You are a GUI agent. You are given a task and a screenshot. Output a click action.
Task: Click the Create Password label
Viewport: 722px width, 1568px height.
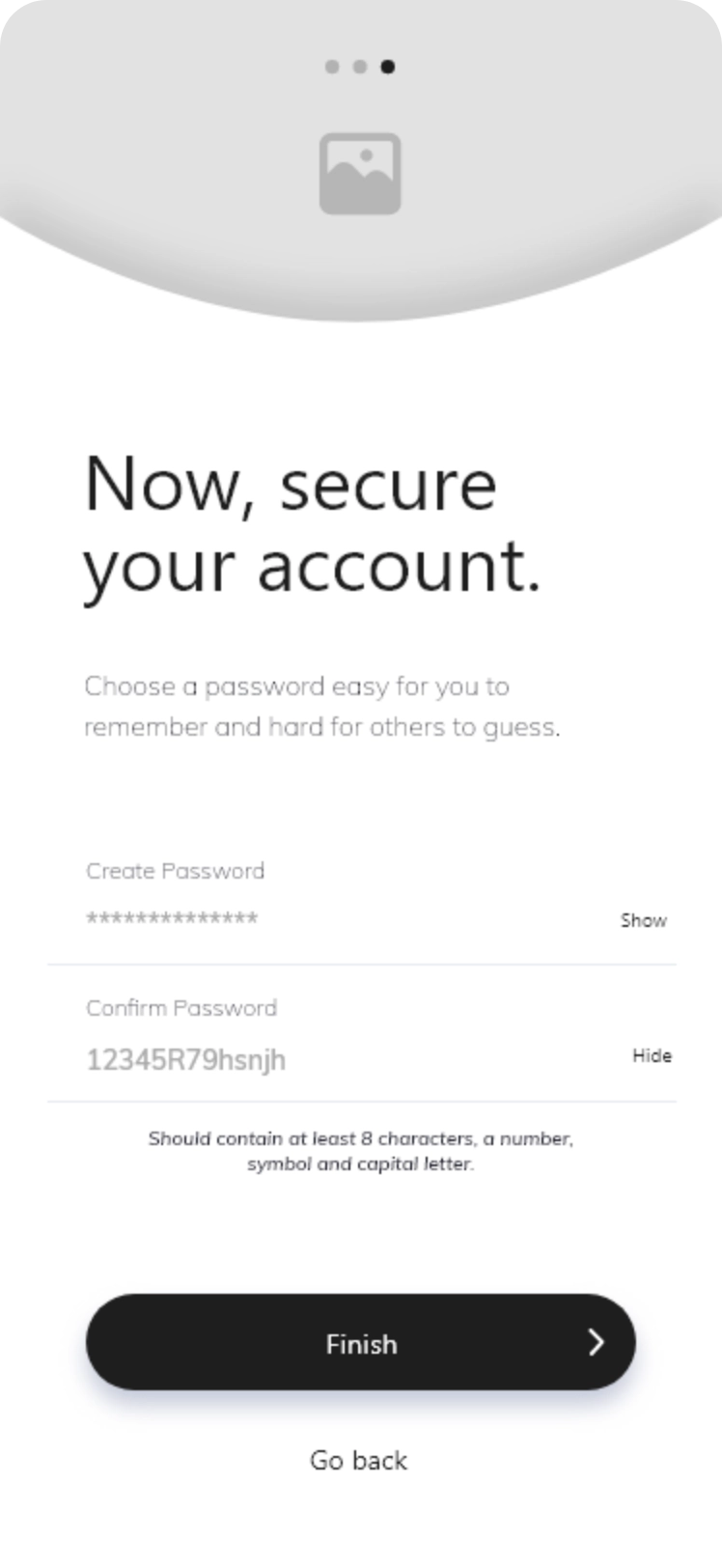[x=175, y=871]
